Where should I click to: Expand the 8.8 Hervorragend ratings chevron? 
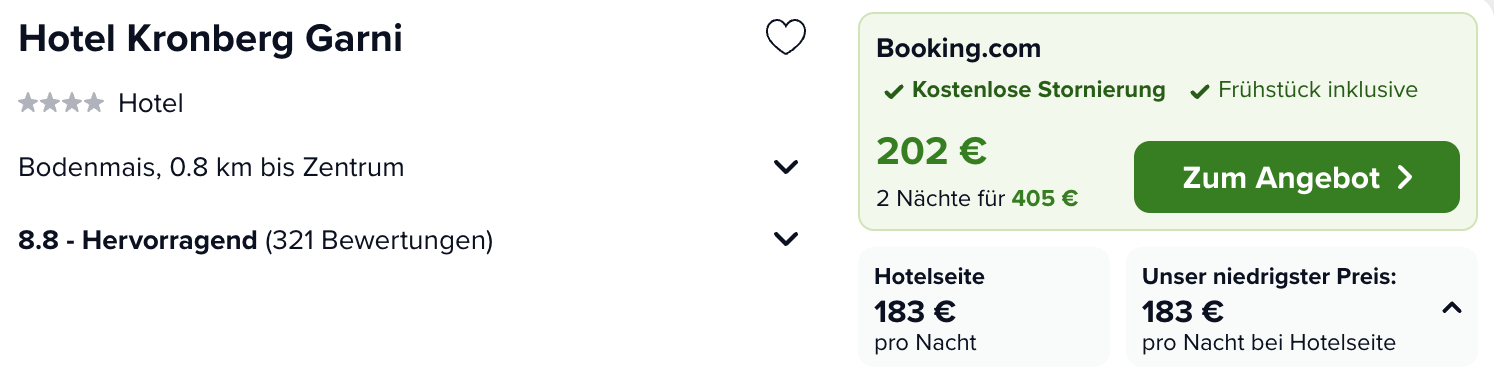[787, 239]
